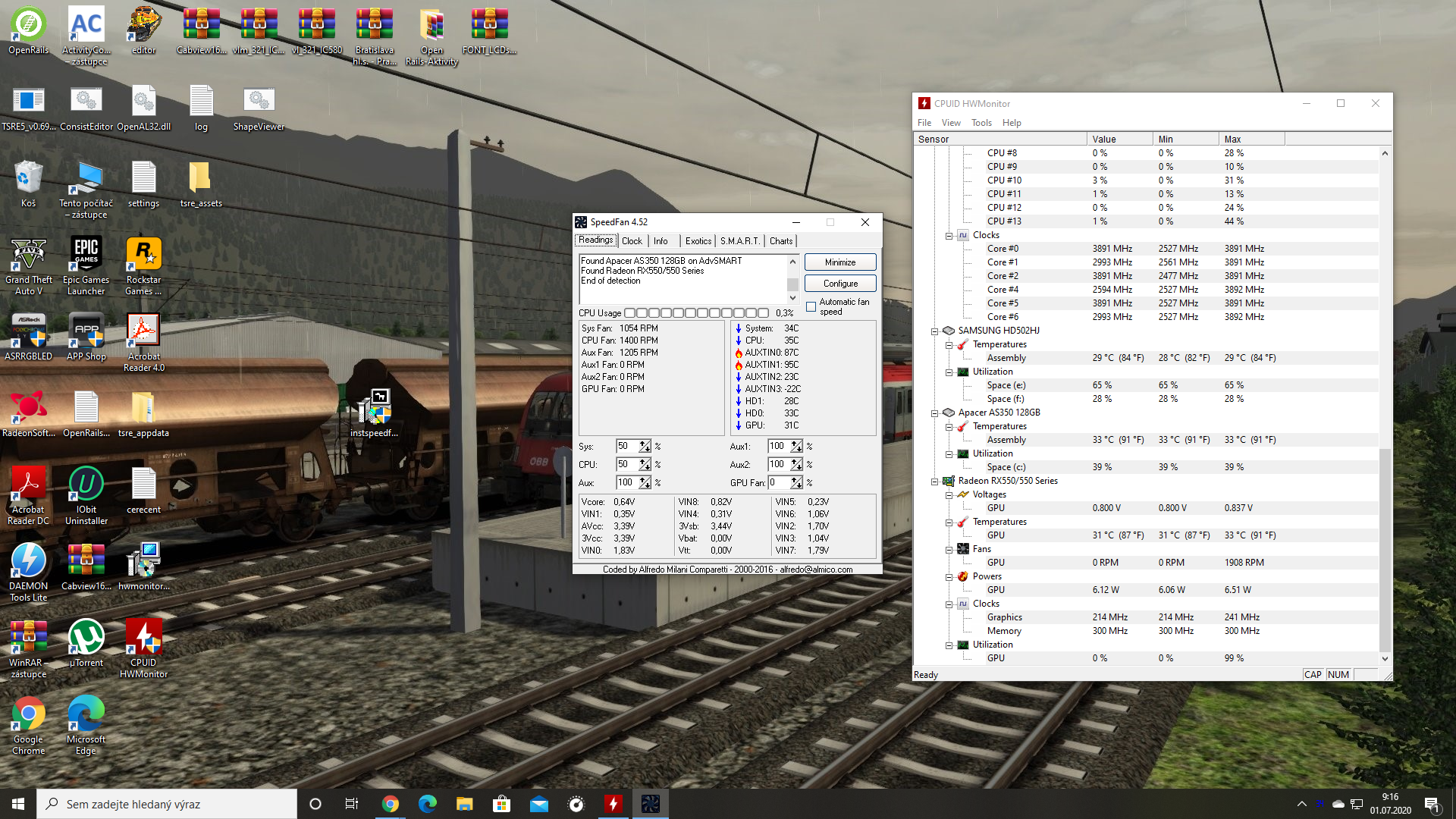The image size is (1456, 819).
Task: Collapse the Radeon RX550/550 Series node
Action: 935,482
